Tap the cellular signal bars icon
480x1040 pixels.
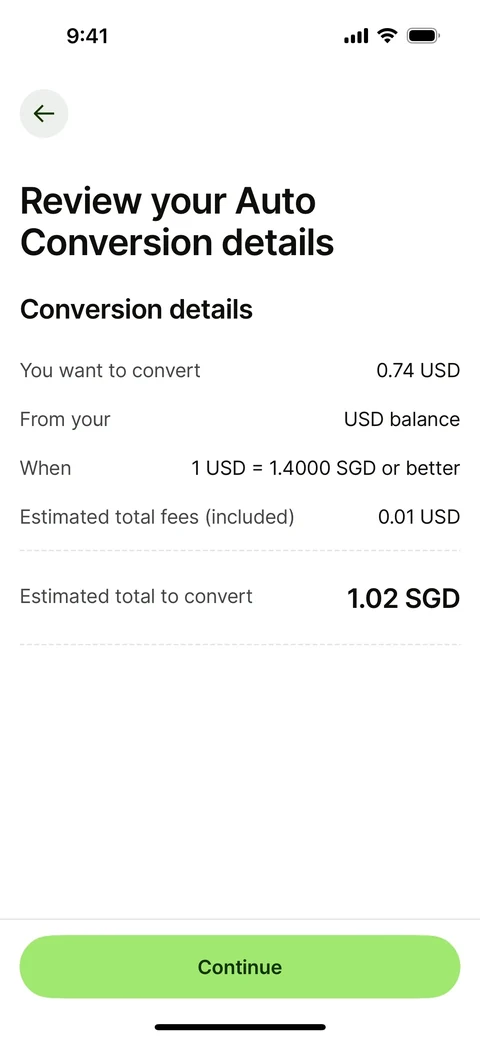point(356,36)
